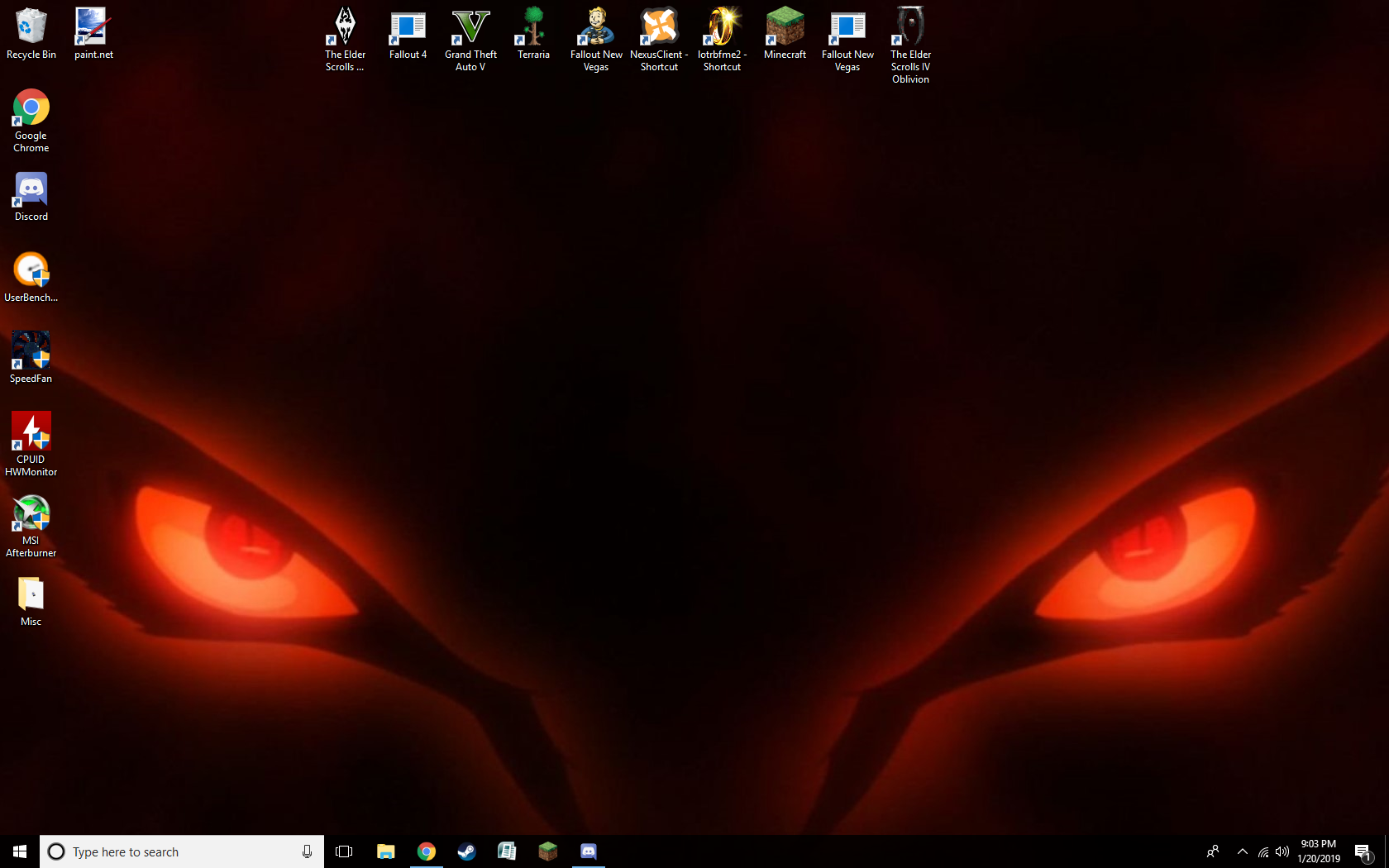Select The Elder Scrolls Skyrim dragon shortcut
The image size is (1389, 868).
[345, 39]
